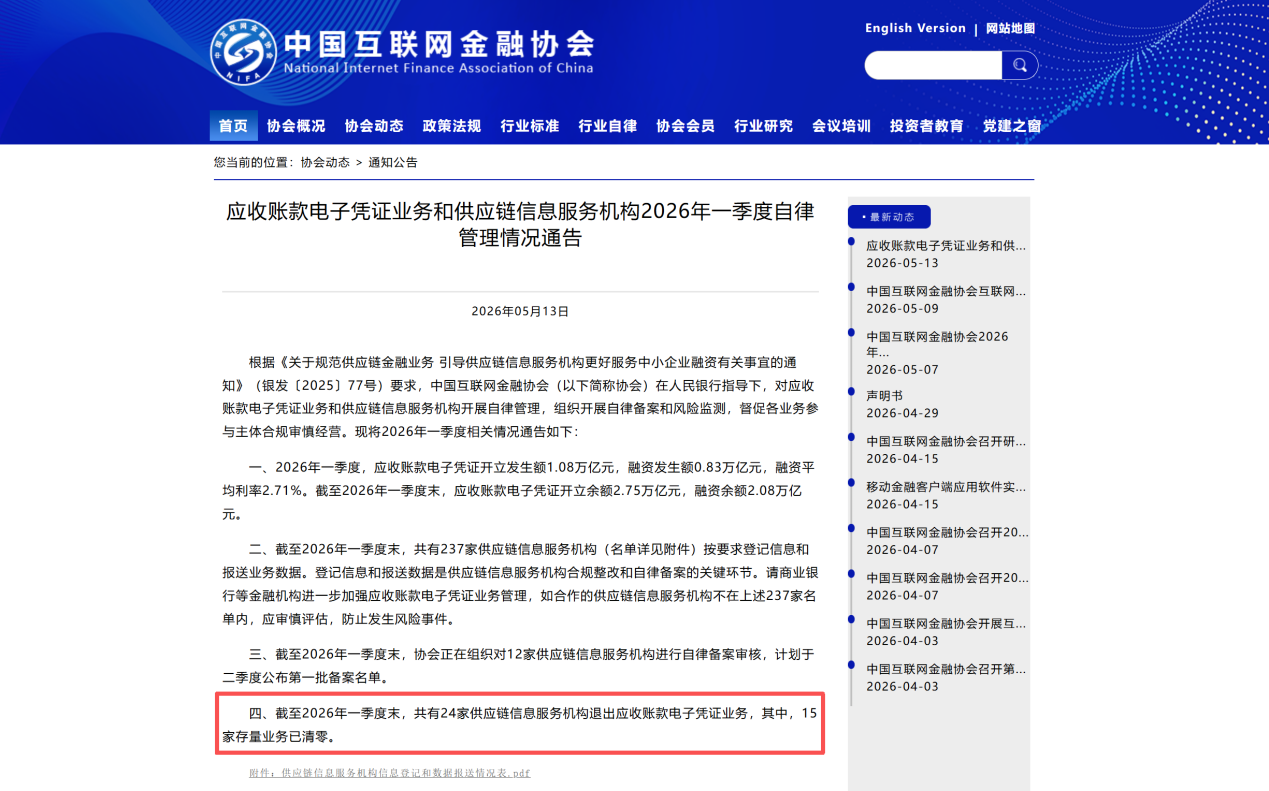
Task: Click the paragraph starting 四、截至2026年一季度末
Action: click(x=520, y=725)
